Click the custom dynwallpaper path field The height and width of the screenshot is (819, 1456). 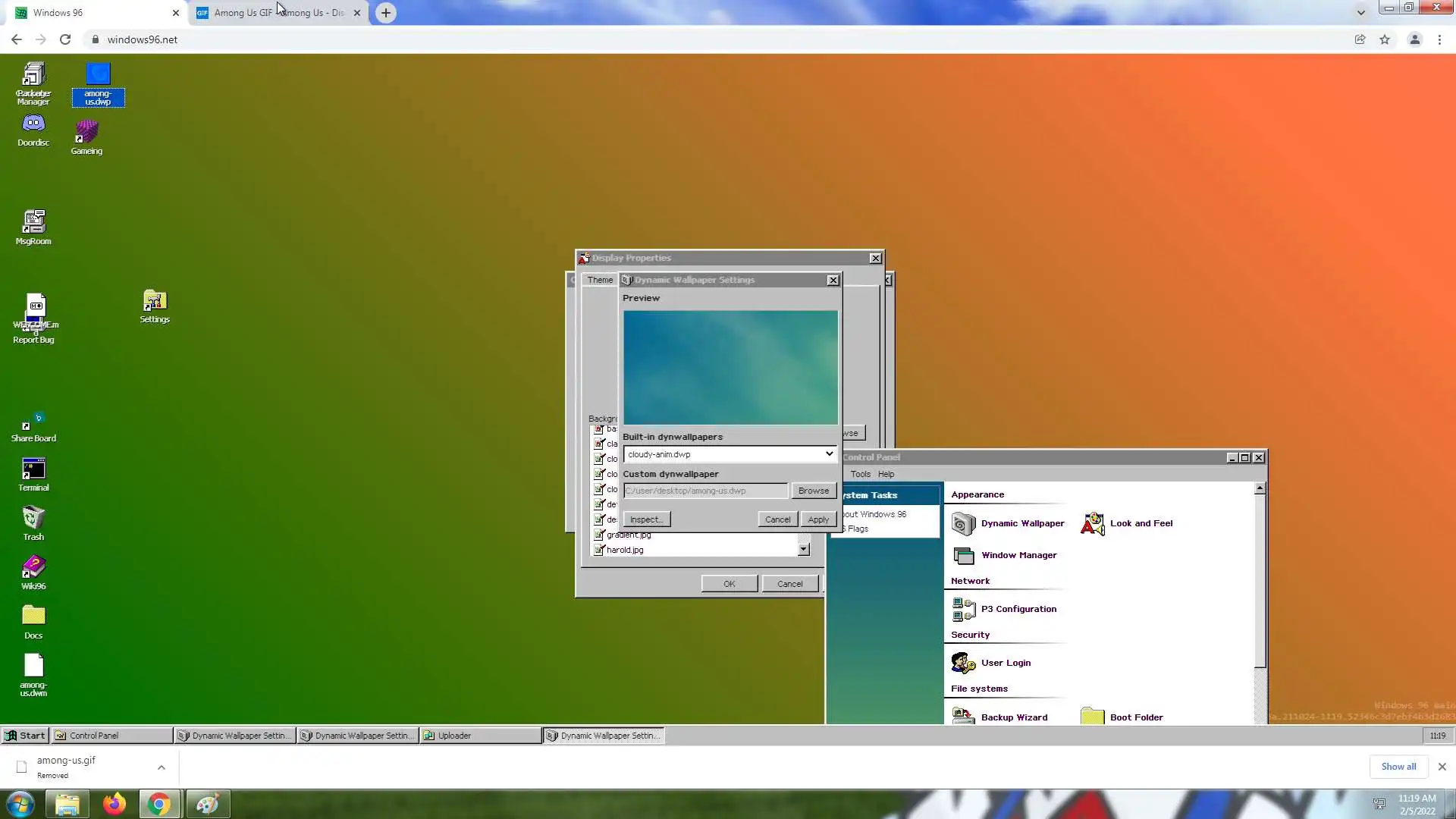coord(705,491)
